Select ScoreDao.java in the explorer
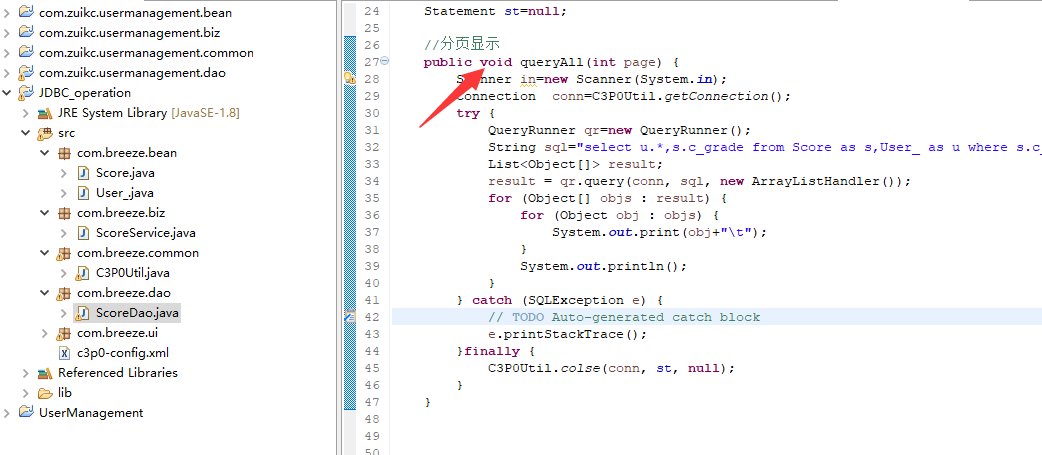1042x455 pixels. coord(138,312)
